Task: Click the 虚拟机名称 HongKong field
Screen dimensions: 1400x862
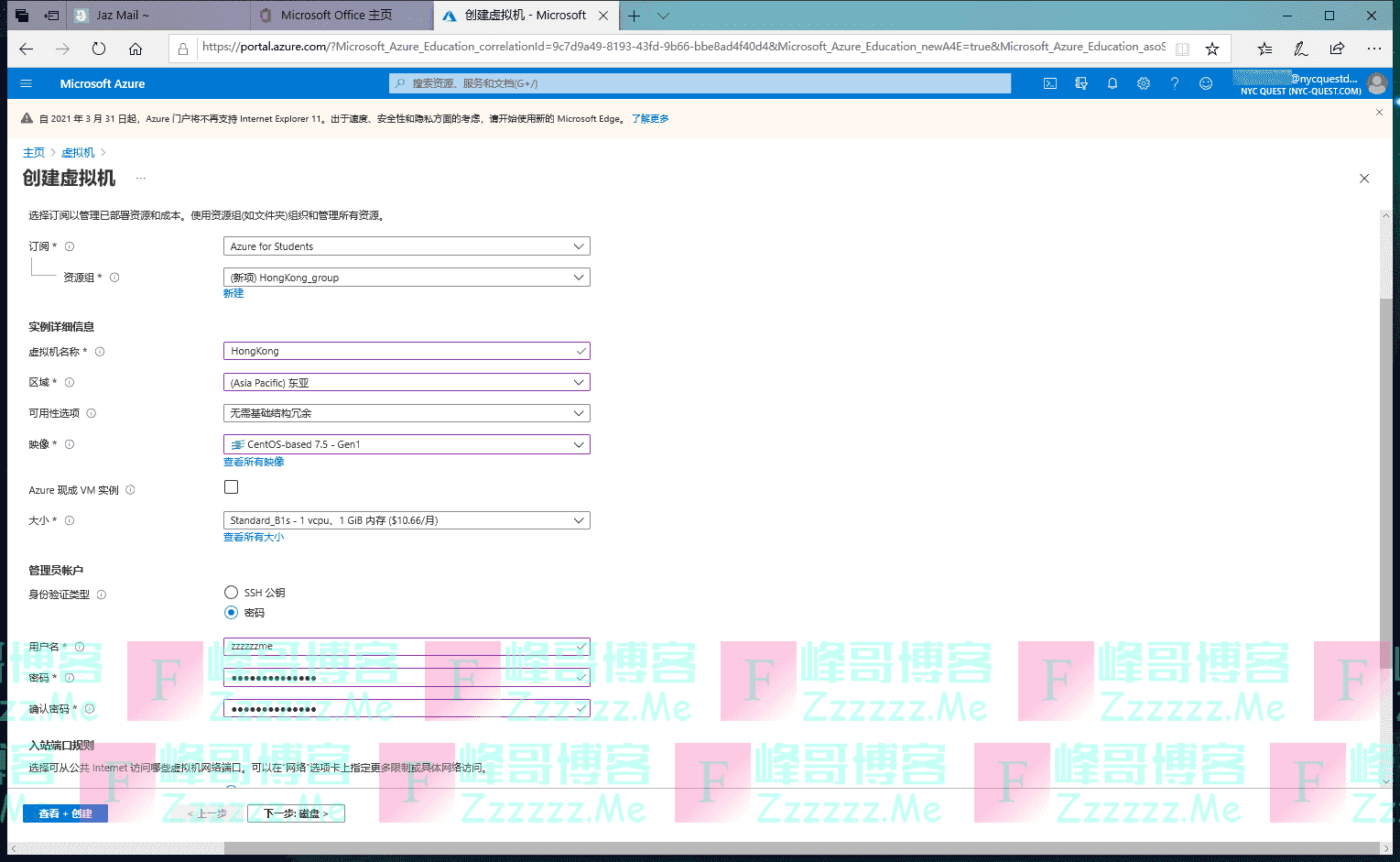Action: tap(407, 351)
